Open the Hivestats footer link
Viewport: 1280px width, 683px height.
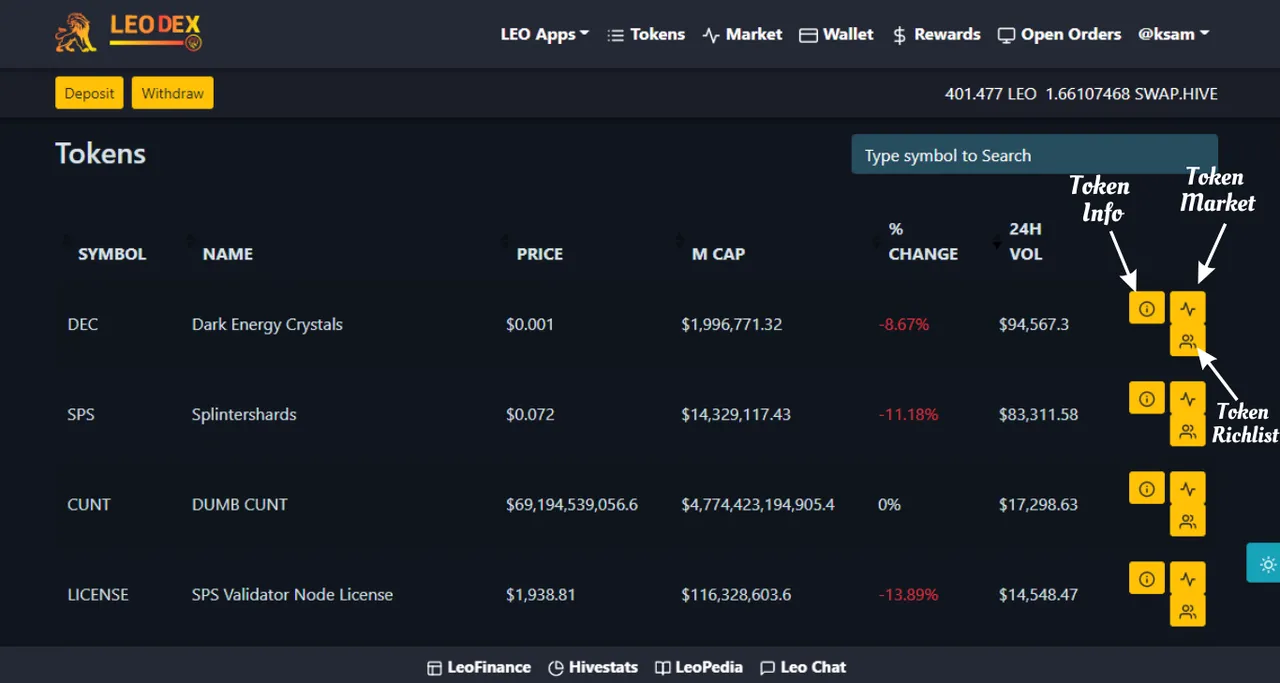[x=593, y=667]
